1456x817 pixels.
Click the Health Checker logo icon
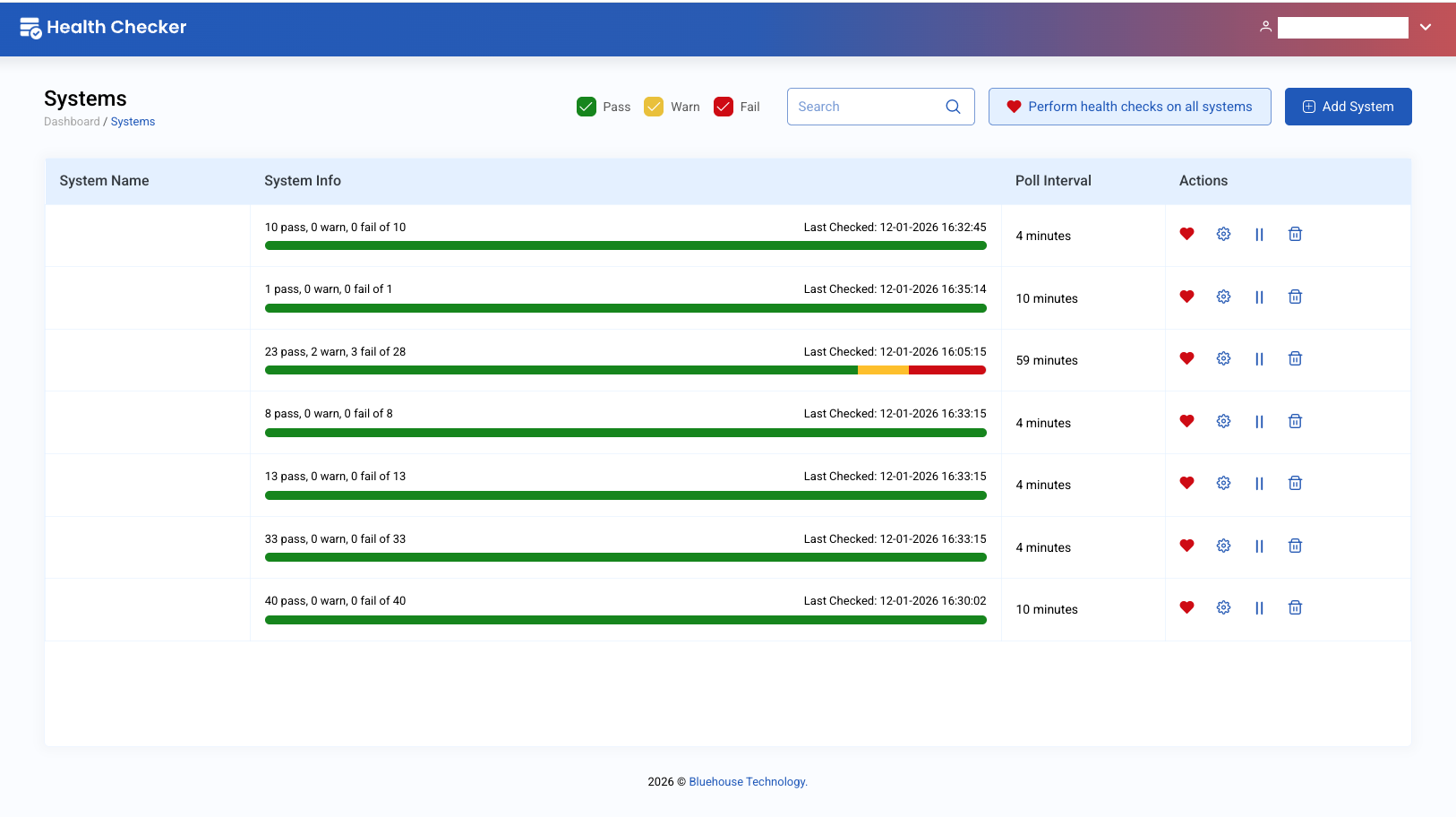[30, 27]
